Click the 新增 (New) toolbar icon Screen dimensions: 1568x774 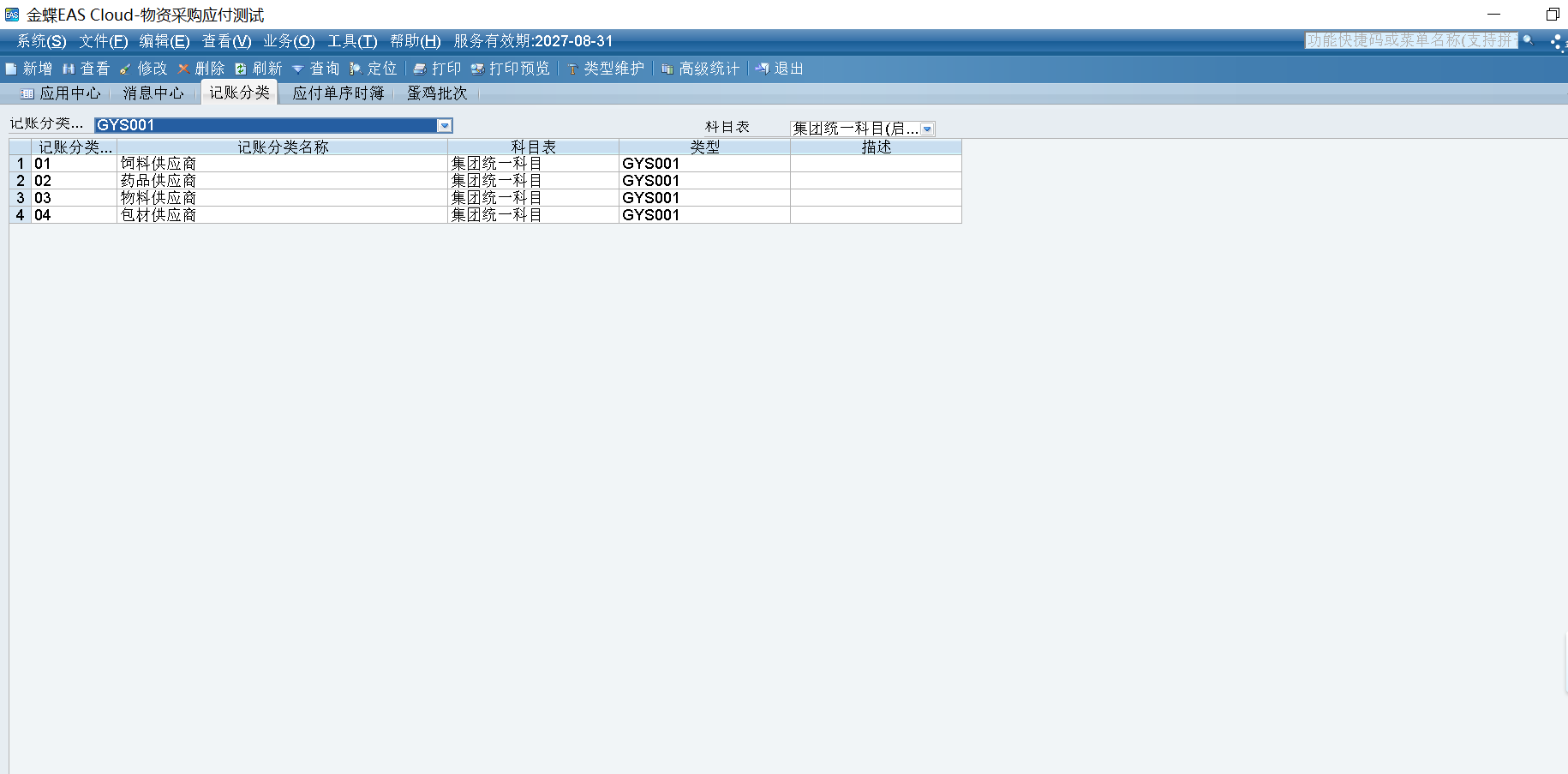(28, 69)
